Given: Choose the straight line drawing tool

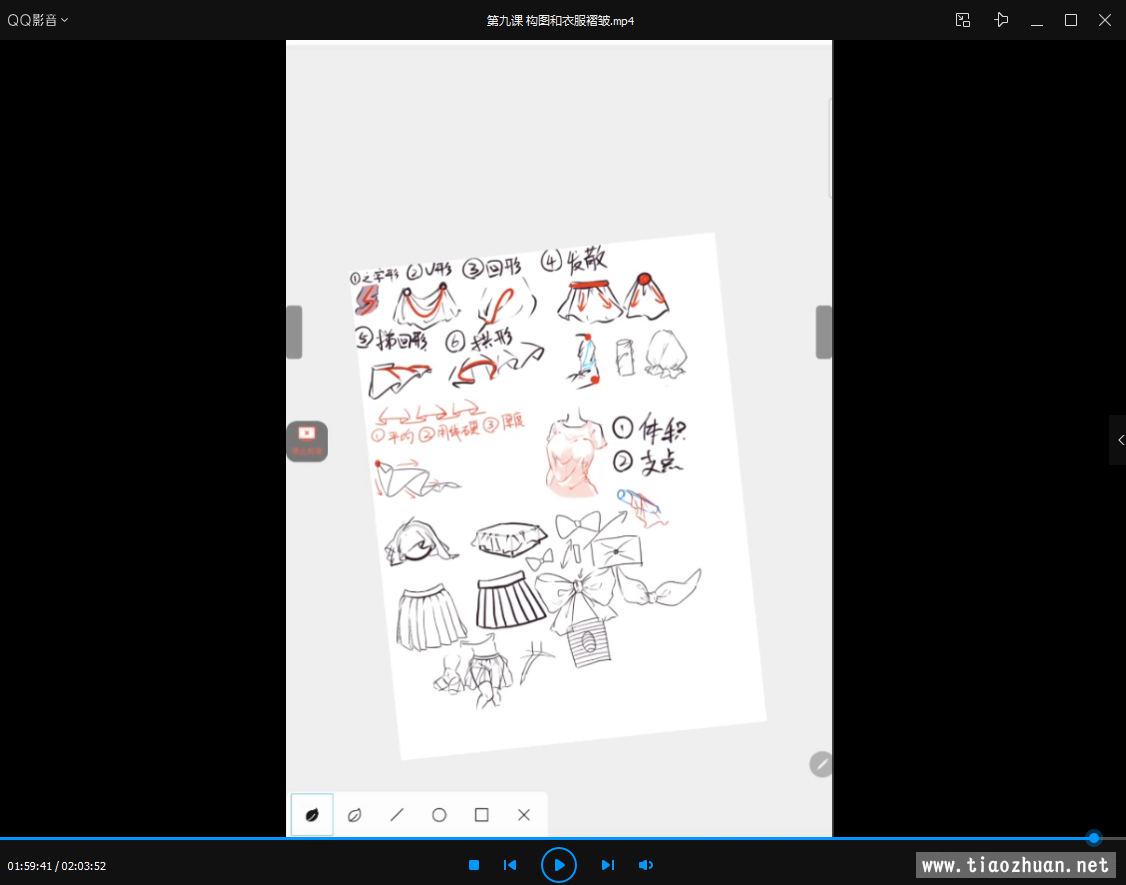Looking at the screenshot, I should [x=397, y=815].
